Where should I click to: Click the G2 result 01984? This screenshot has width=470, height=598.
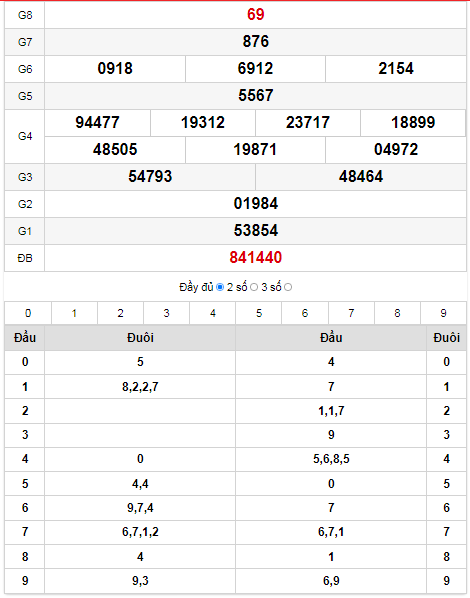[x=256, y=204]
